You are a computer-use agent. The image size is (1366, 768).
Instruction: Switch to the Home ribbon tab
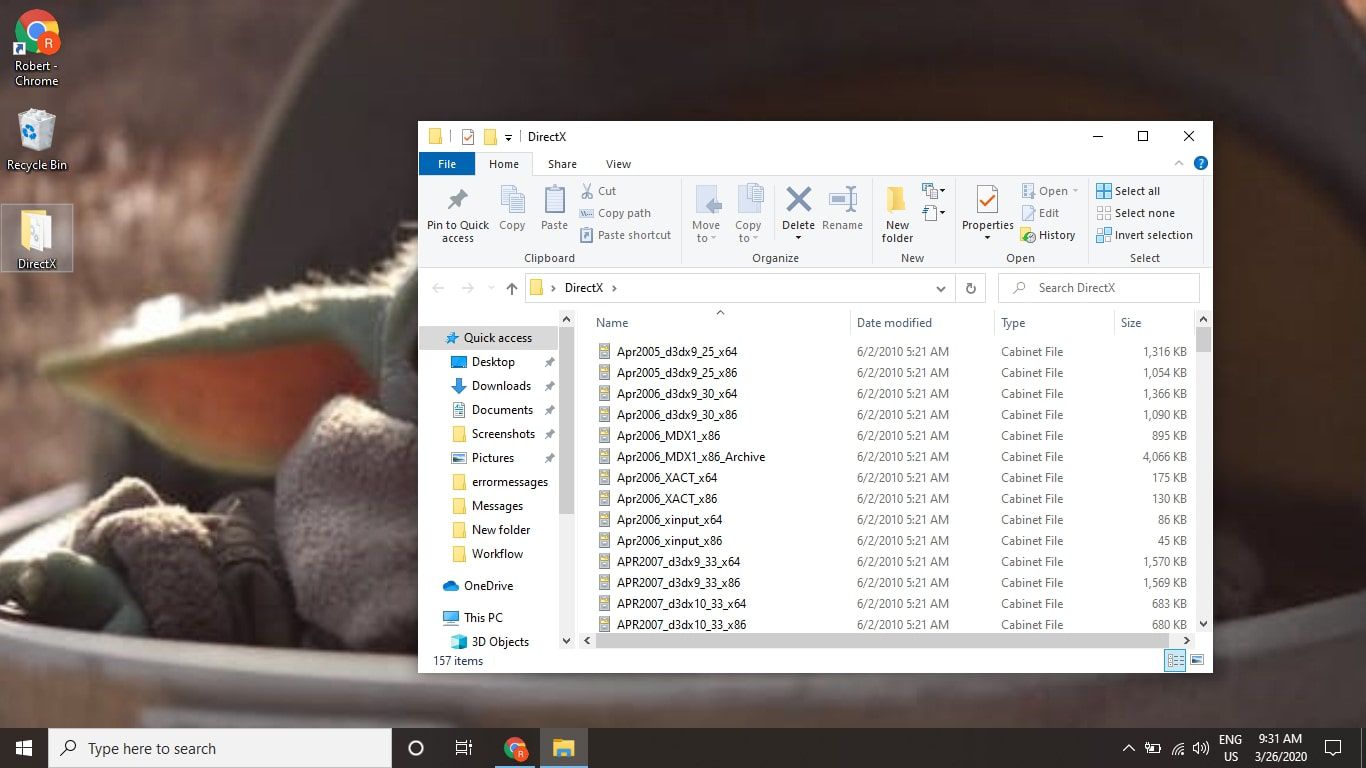(503, 164)
